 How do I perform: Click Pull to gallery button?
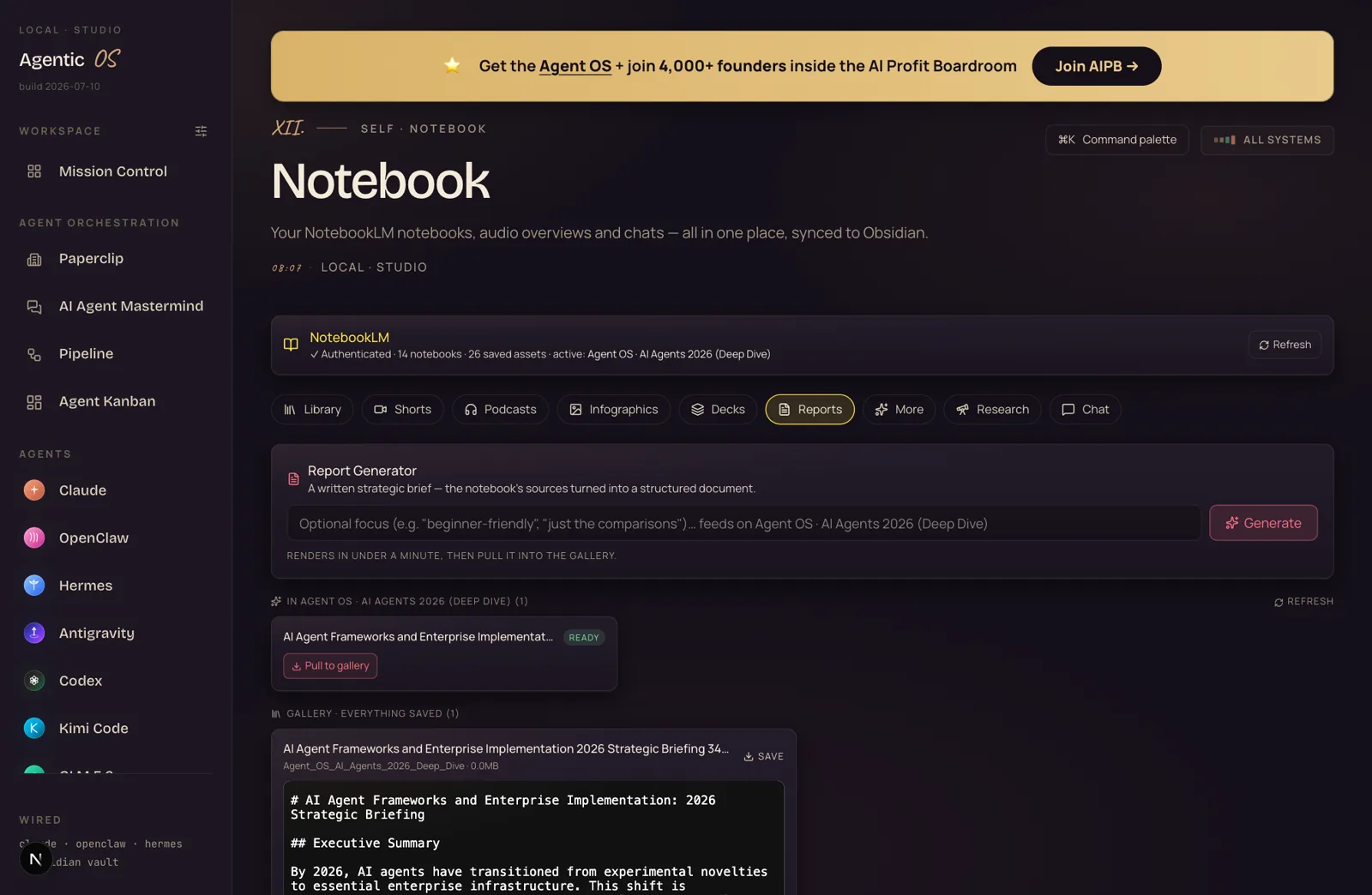coord(330,666)
